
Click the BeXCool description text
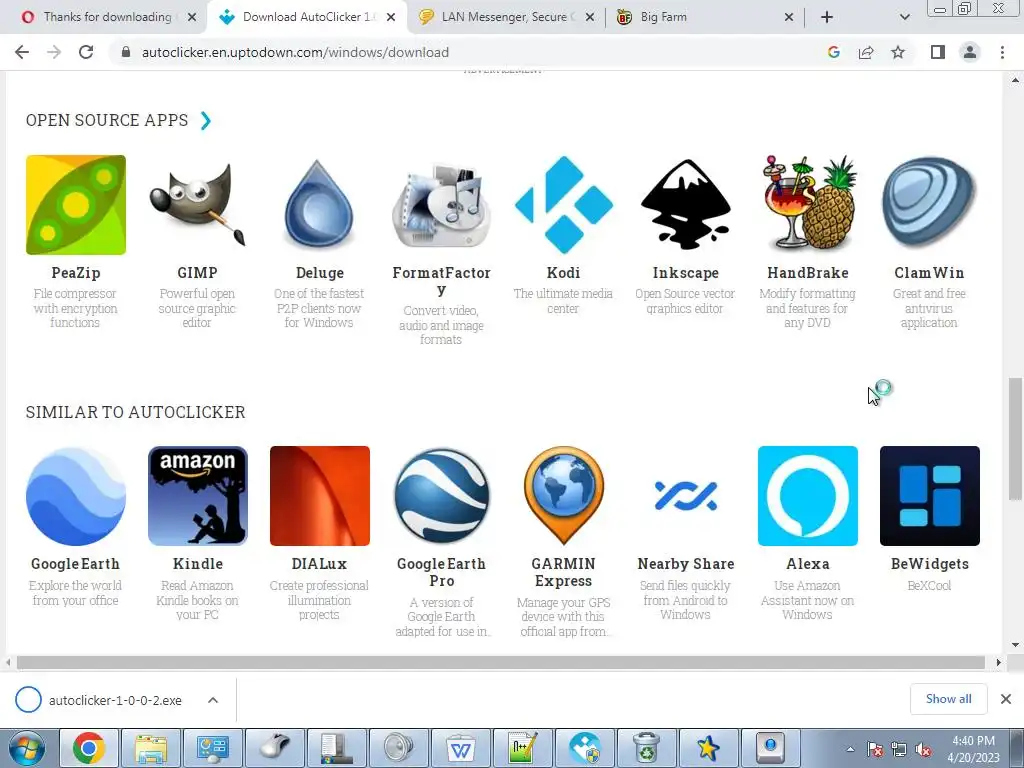point(929,586)
